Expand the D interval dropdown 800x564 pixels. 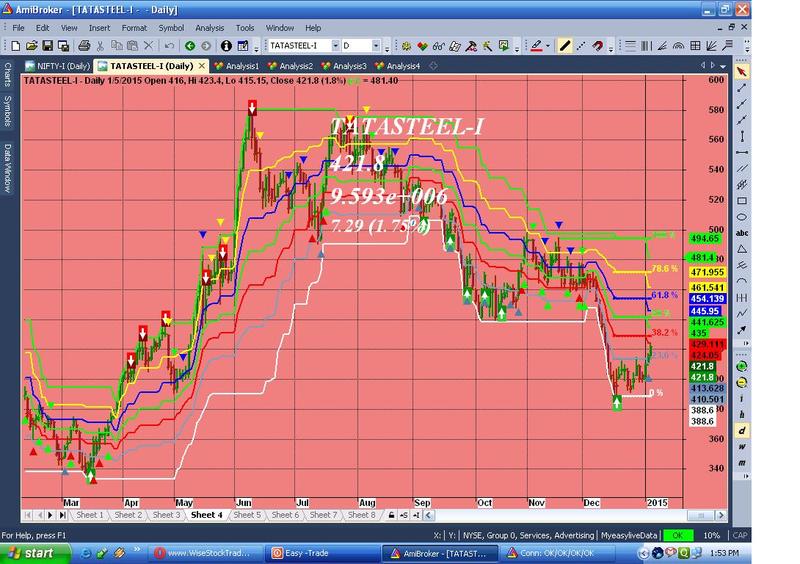[376, 45]
